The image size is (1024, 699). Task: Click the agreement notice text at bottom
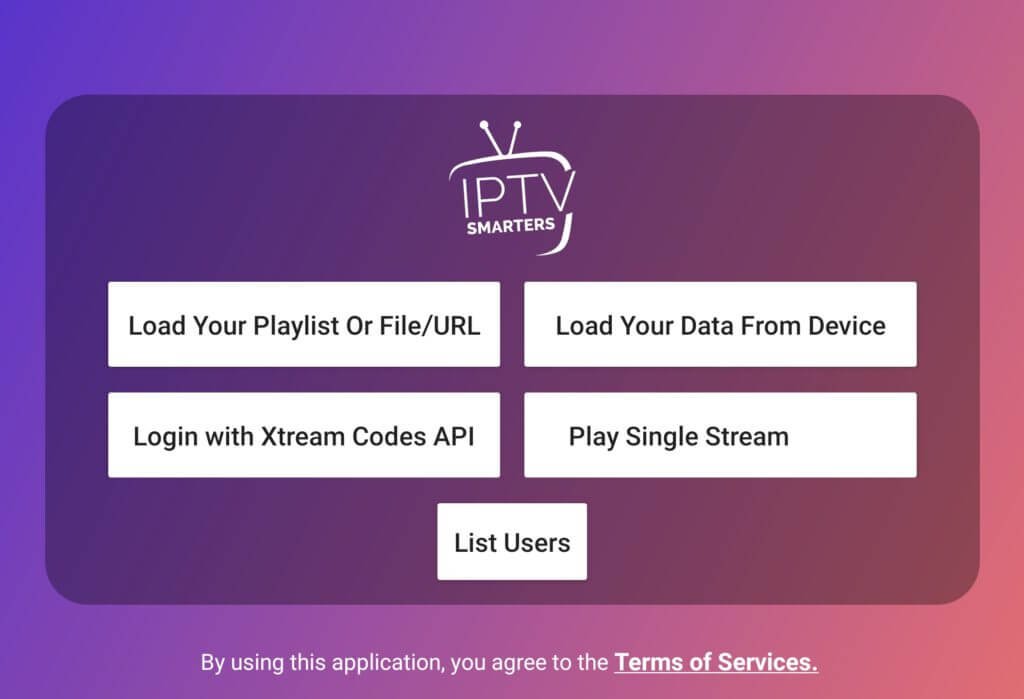click(509, 662)
